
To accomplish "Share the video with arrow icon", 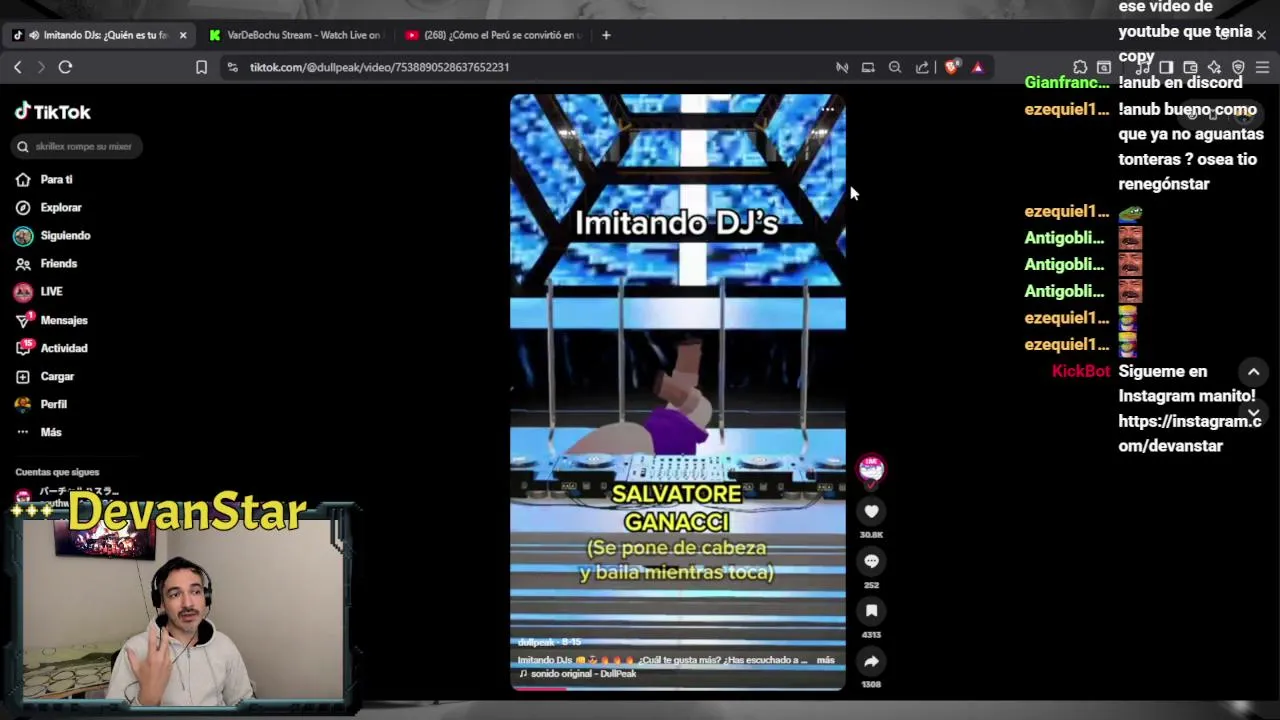I will [x=871, y=661].
